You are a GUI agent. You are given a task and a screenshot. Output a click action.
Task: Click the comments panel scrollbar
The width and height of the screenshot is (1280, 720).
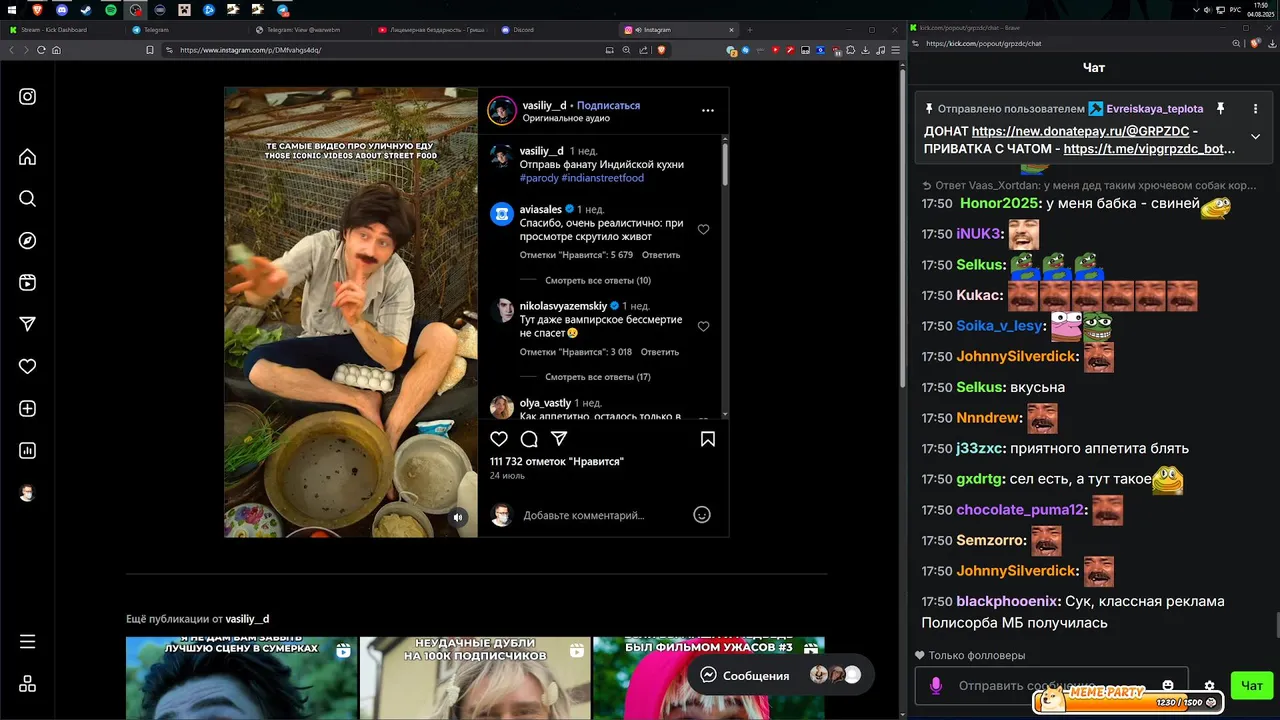click(725, 165)
